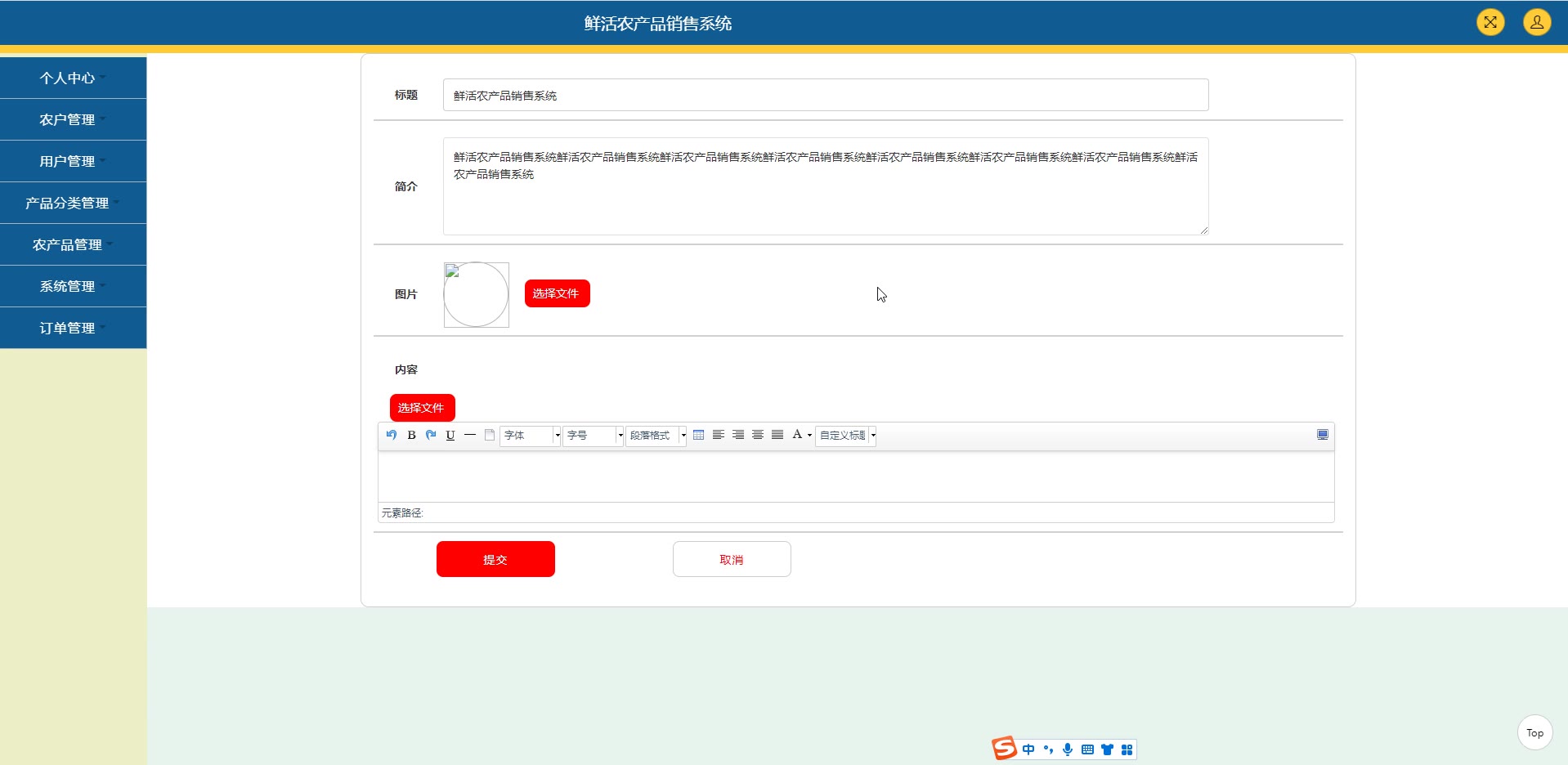Click the undo icon in the editor toolbar
Image resolution: width=1568 pixels, height=765 pixels.
click(392, 435)
